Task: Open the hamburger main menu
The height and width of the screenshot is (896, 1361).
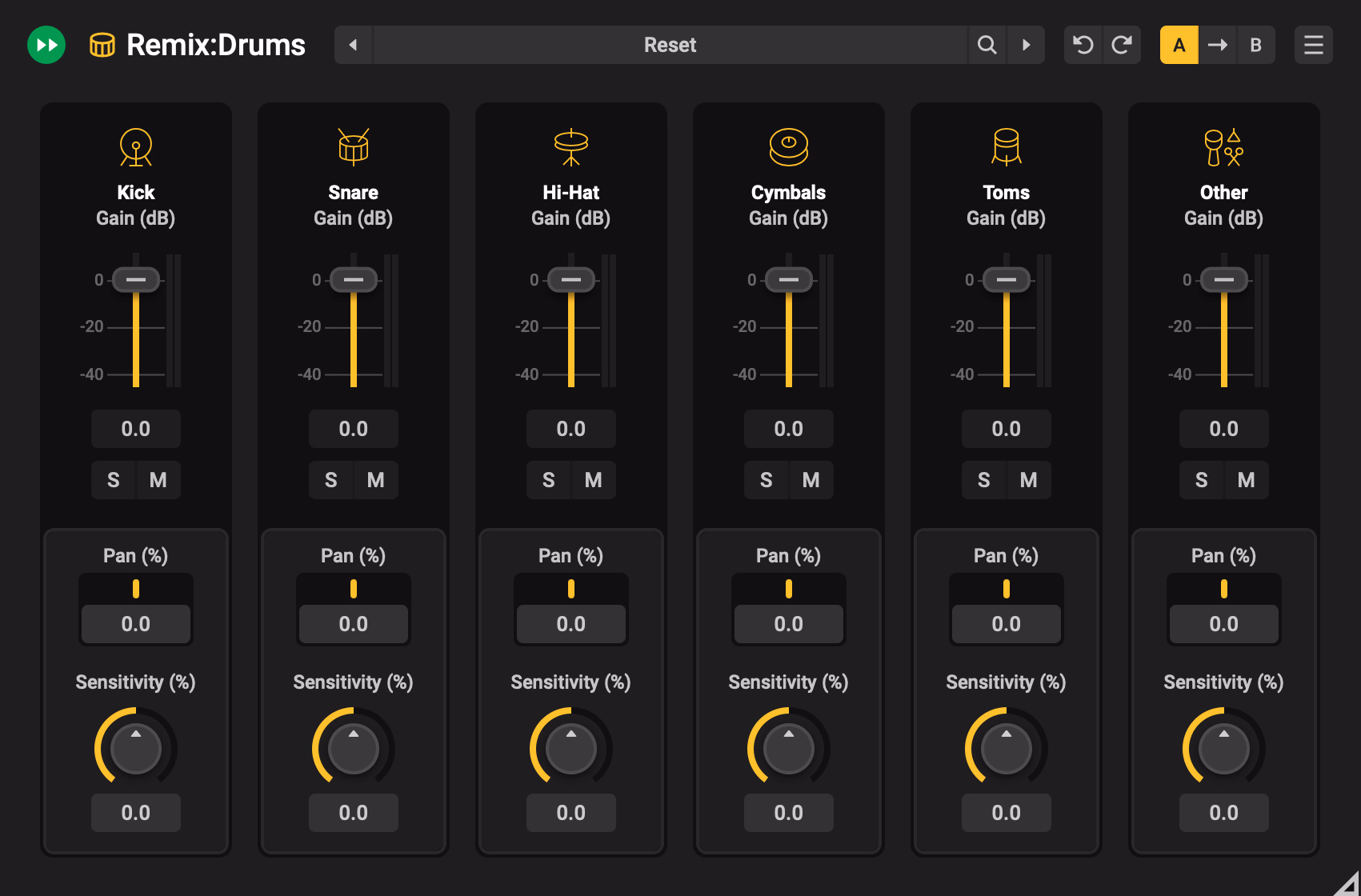Action: [1314, 45]
